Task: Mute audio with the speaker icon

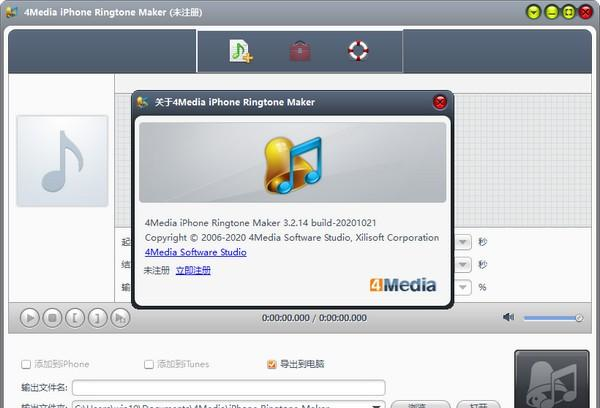Action: [508, 317]
